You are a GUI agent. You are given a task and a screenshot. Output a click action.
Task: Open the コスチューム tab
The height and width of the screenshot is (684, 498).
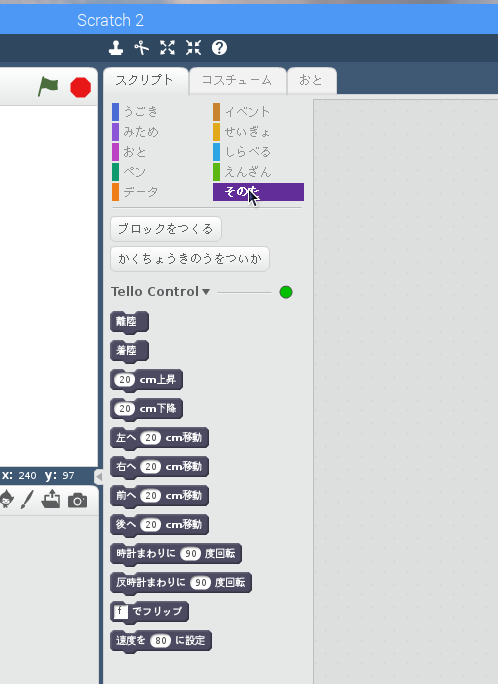point(237,81)
